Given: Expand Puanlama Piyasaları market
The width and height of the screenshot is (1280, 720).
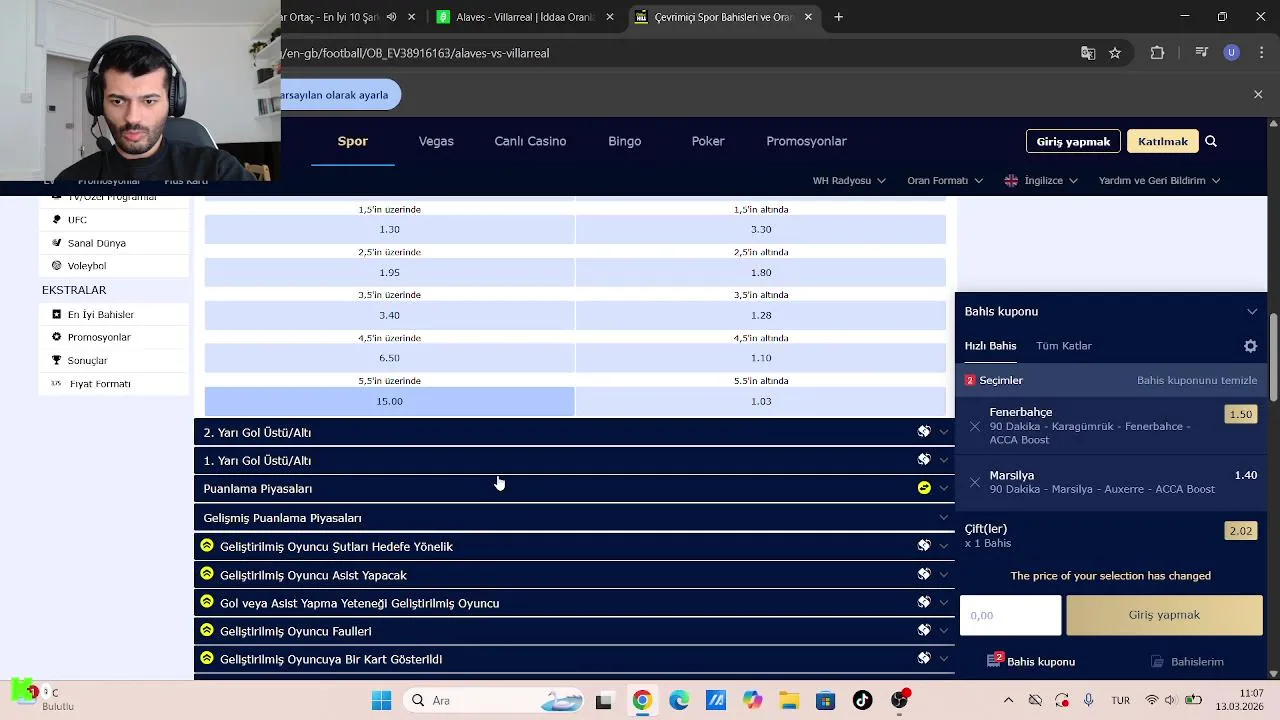Looking at the screenshot, I should coord(574,488).
